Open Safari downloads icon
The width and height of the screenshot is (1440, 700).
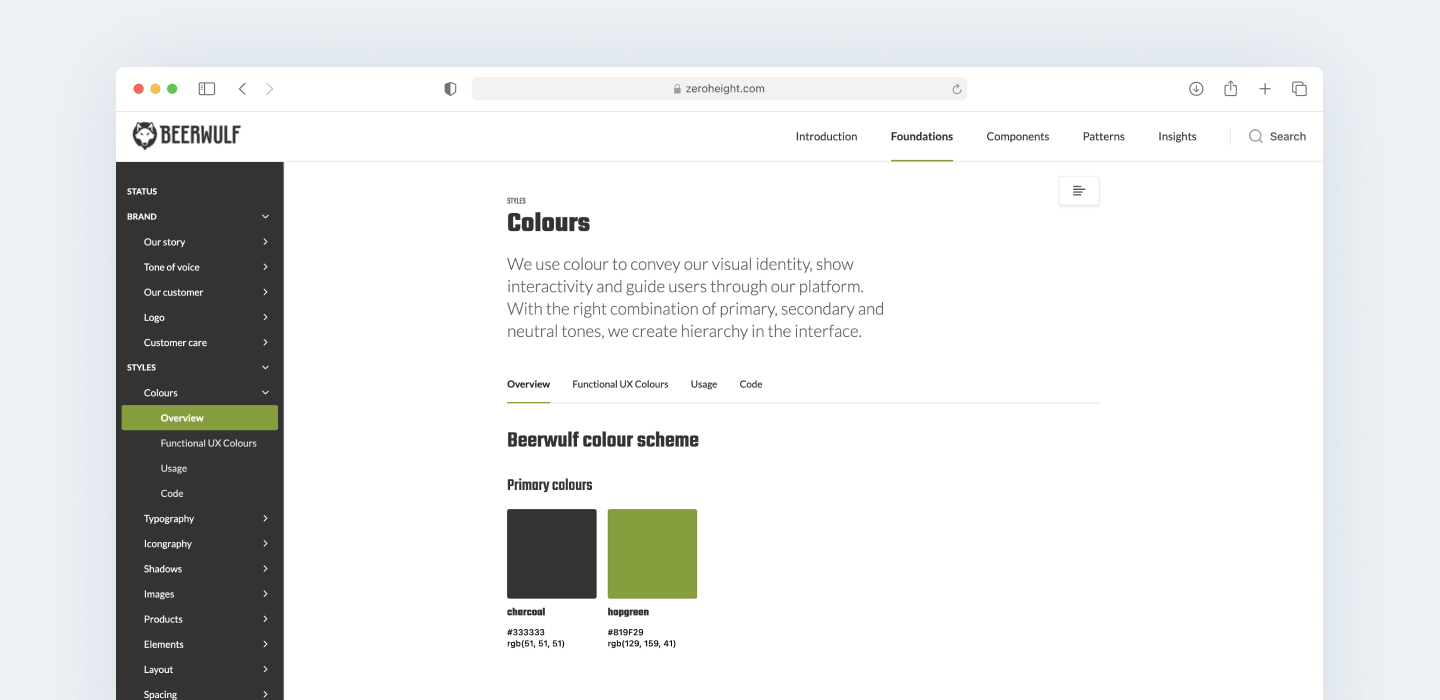(1195, 88)
